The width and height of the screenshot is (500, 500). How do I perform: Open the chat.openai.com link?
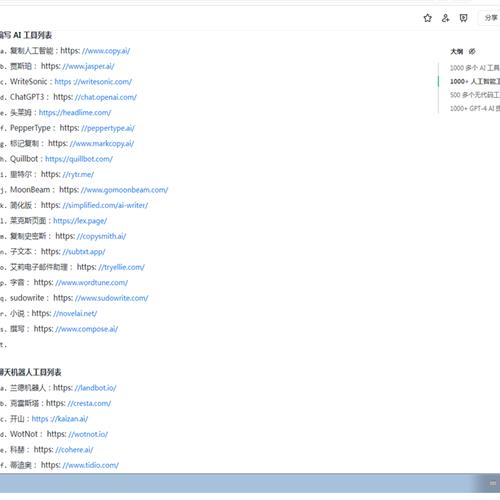point(106,97)
